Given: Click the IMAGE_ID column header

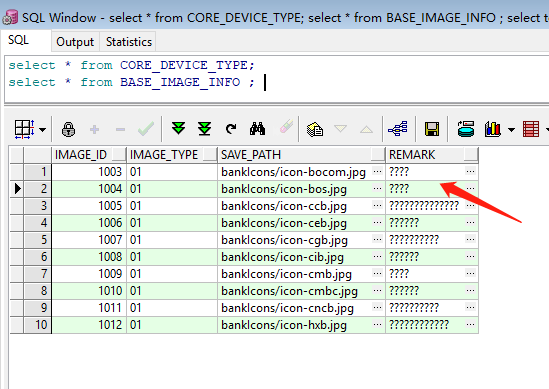Looking at the screenshot, I should [x=89, y=155].
